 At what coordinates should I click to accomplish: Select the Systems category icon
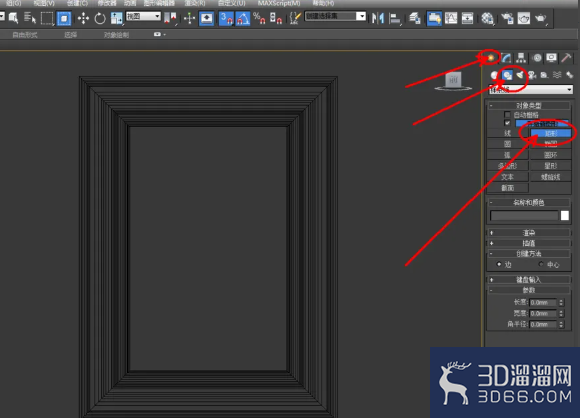[569, 75]
